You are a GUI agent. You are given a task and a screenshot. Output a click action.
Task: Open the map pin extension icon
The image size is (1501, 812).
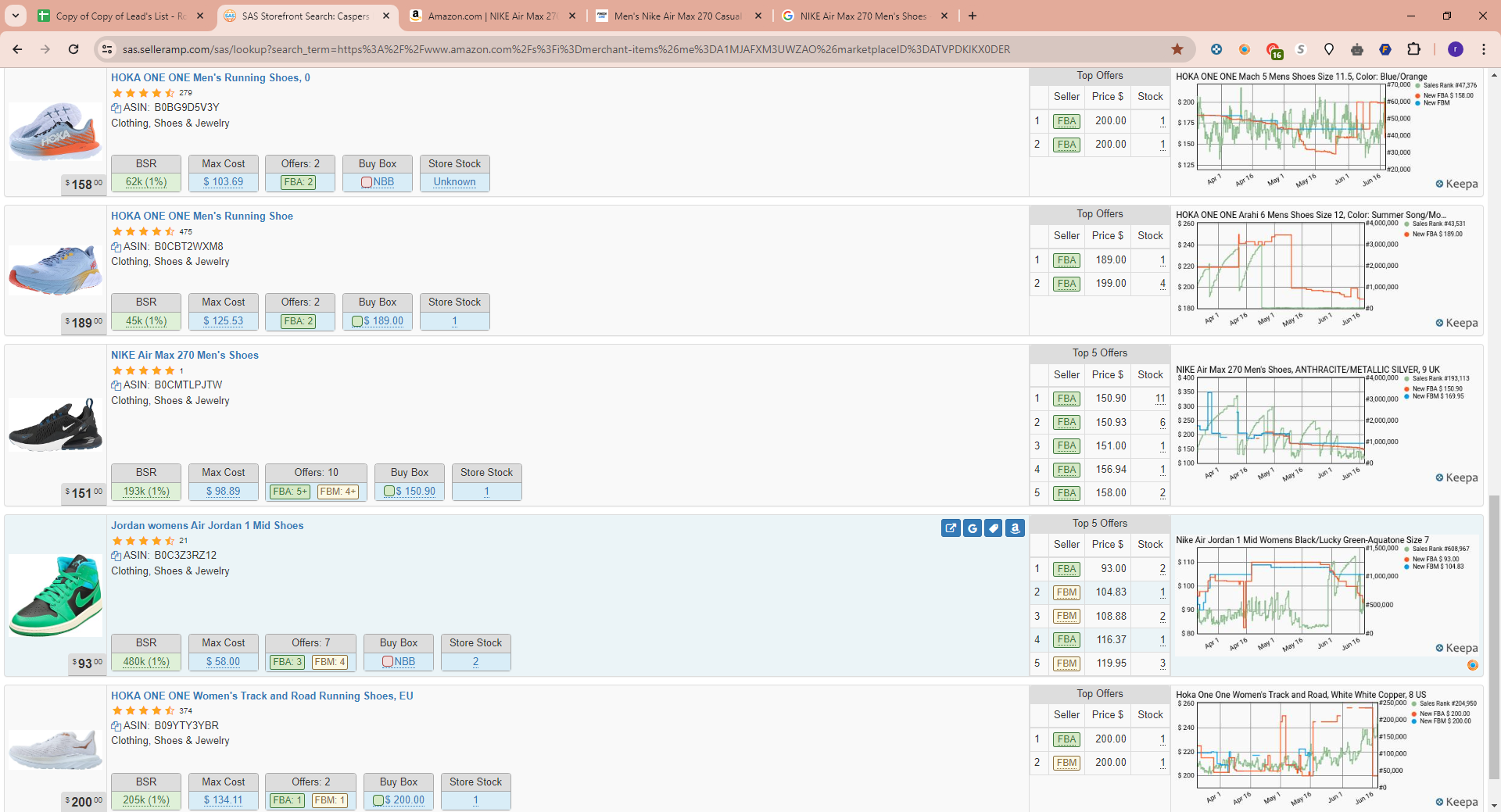1329,49
